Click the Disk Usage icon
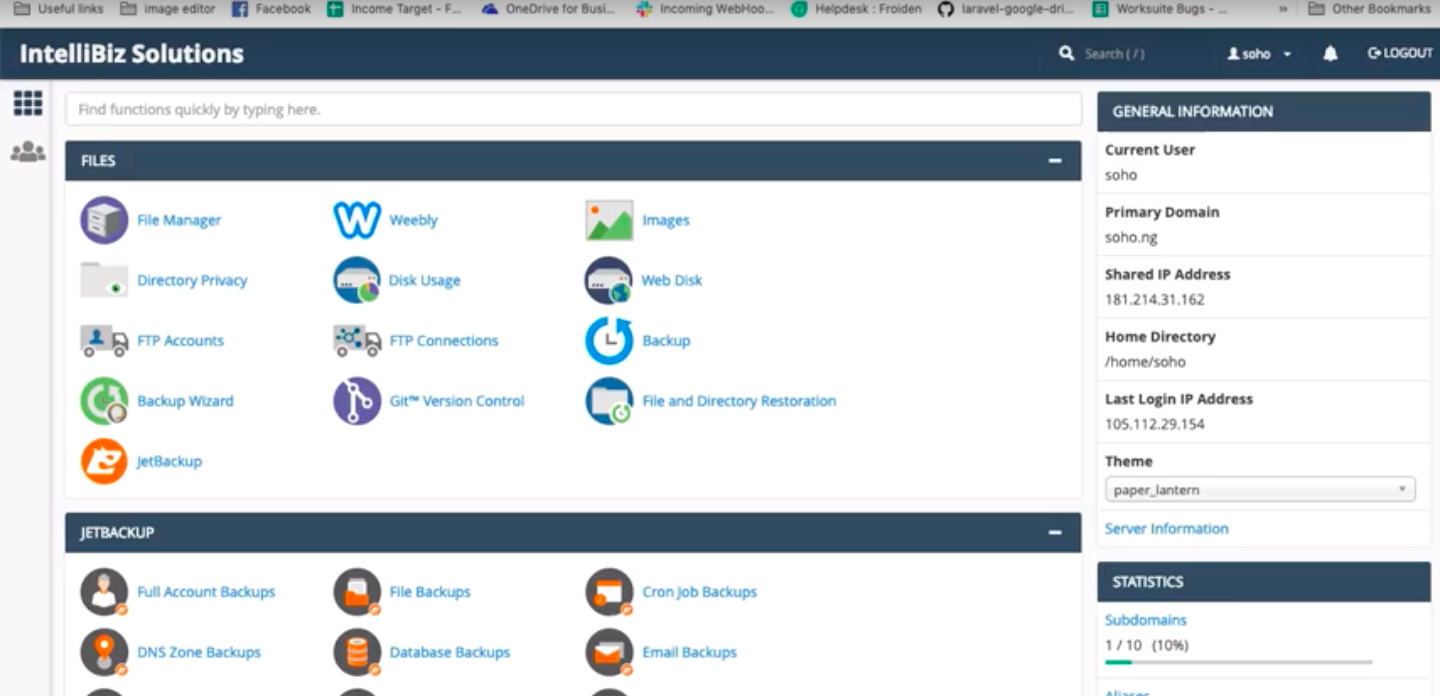The height and width of the screenshot is (696, 1440). click(357, 280)
